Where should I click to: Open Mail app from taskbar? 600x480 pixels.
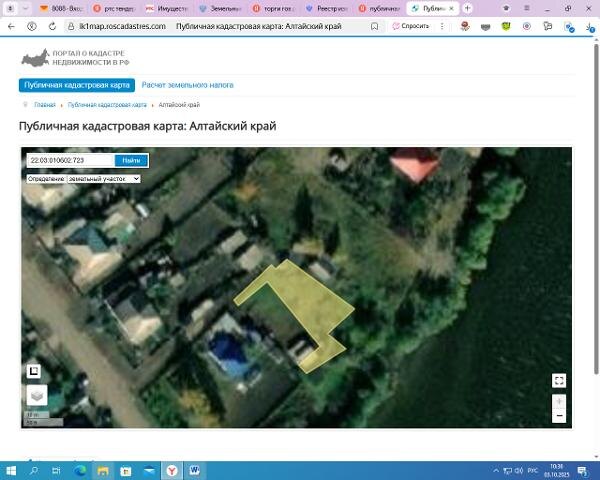pos(149,470)
